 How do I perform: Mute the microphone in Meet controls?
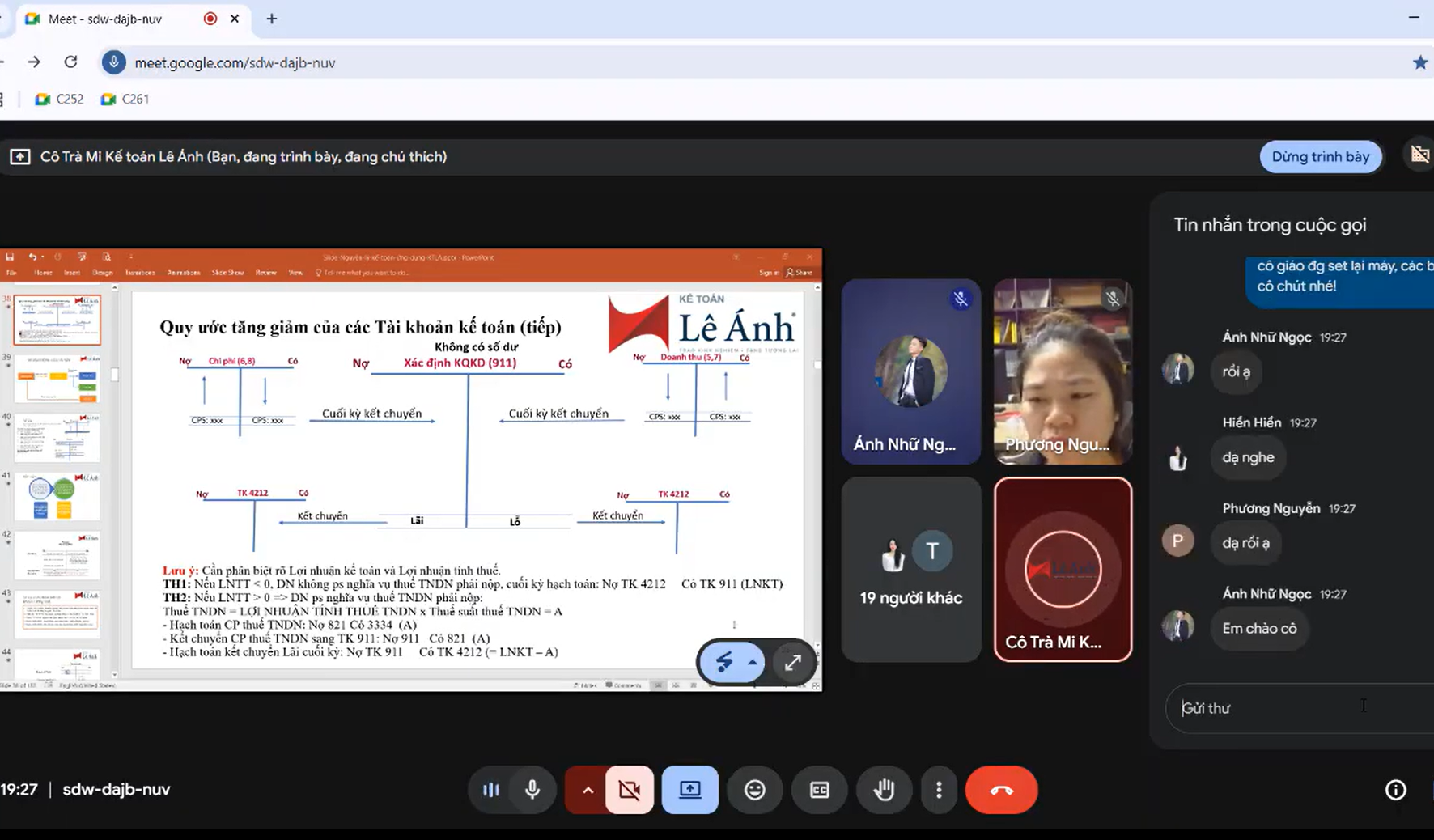coord(532,790)
